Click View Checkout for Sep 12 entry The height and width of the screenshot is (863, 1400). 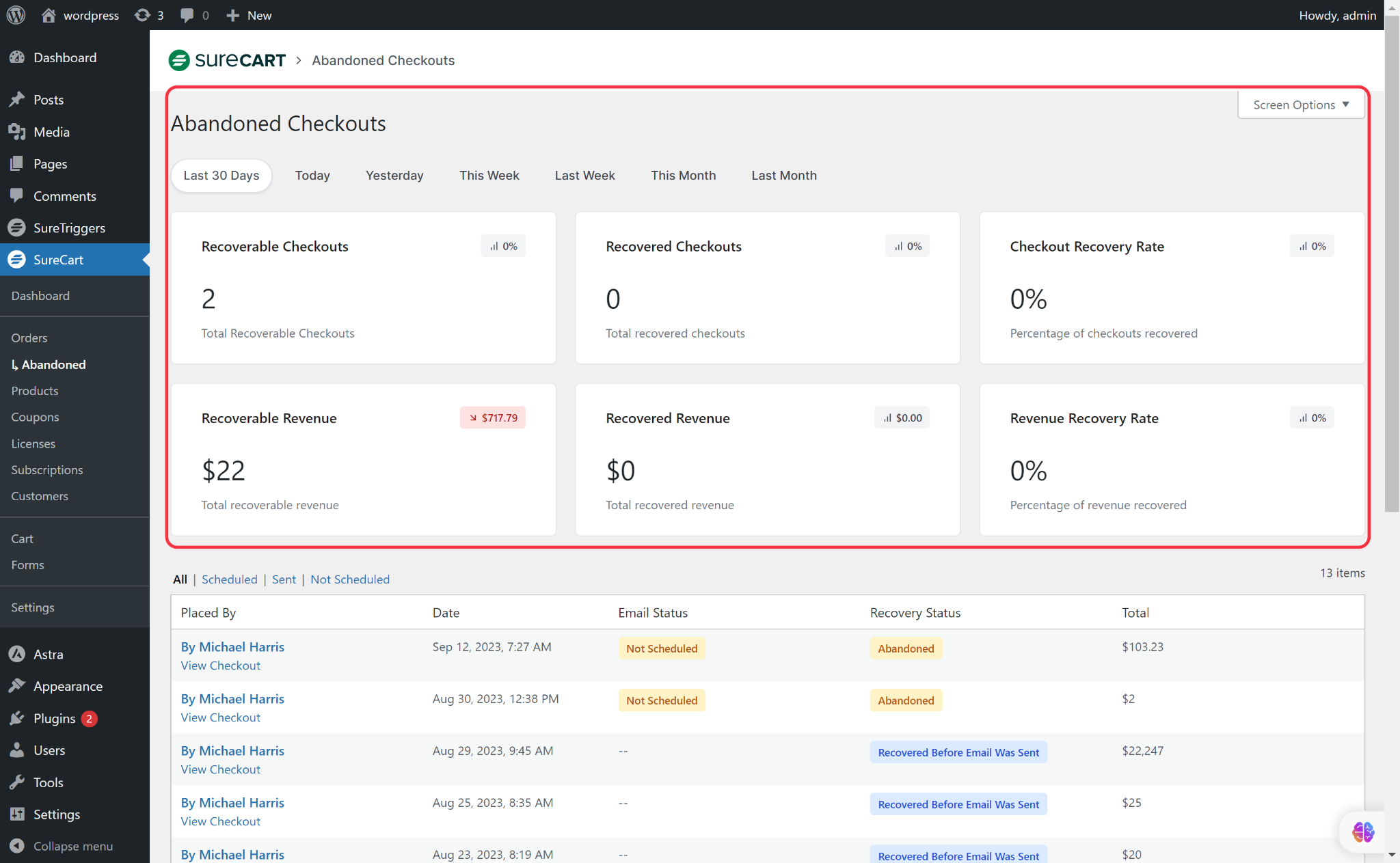pos(220,666)
